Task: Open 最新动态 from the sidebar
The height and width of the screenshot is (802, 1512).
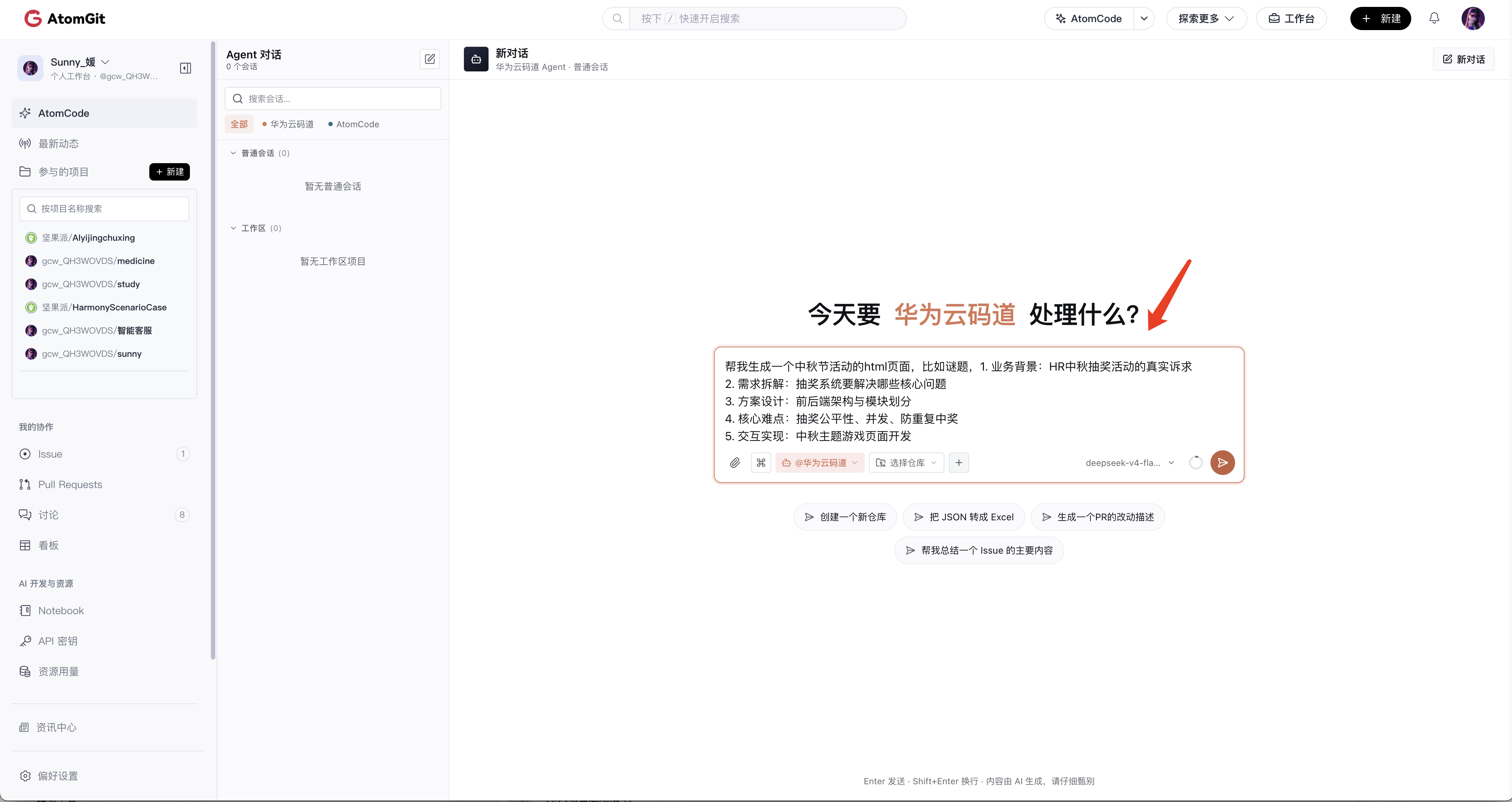Action: (x=104, y=143)
